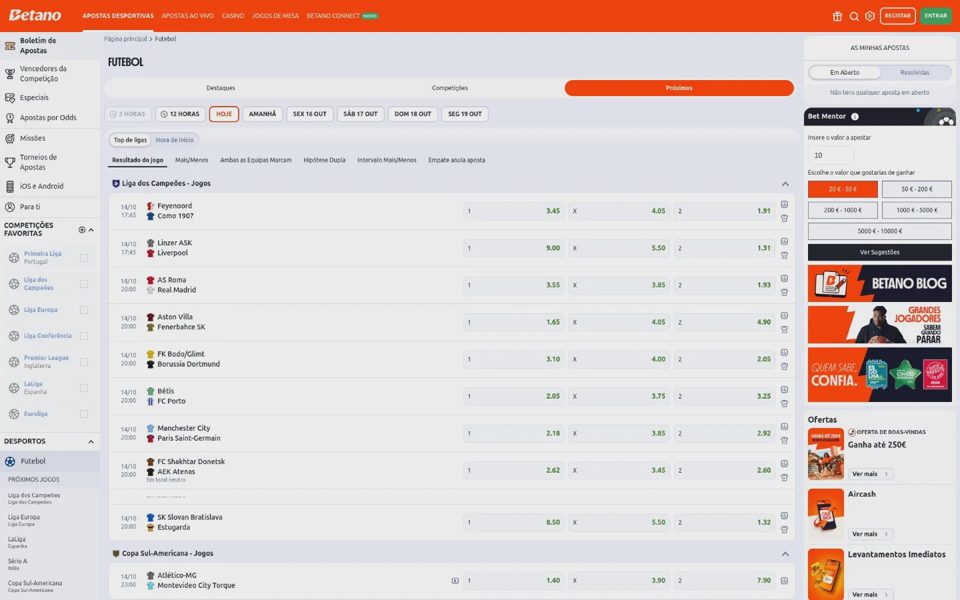This screenshot has width=960, height=600.
Task: Collapse the Desportos section
Action: tap(91, 441)
